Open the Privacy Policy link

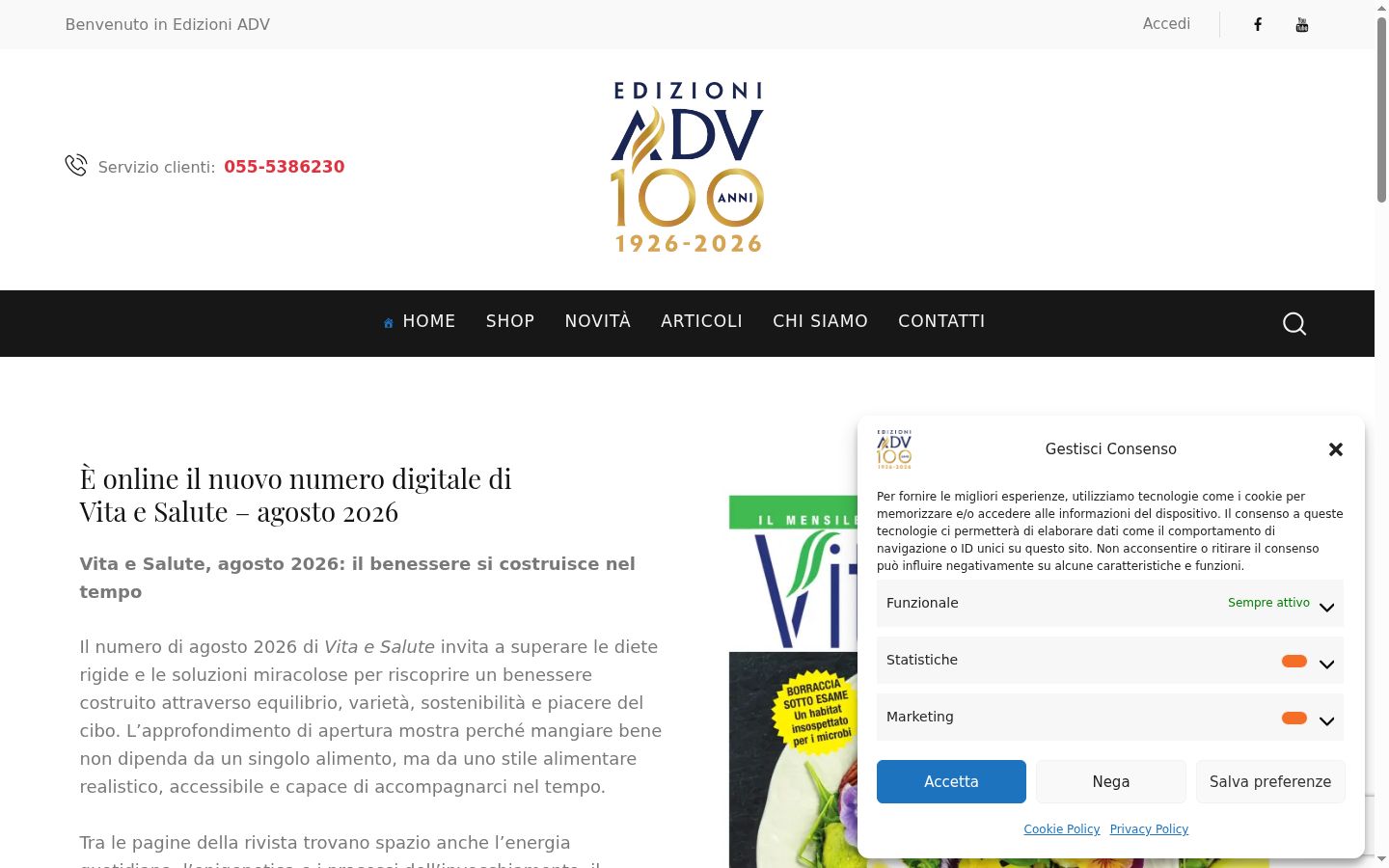point(1149,829)
